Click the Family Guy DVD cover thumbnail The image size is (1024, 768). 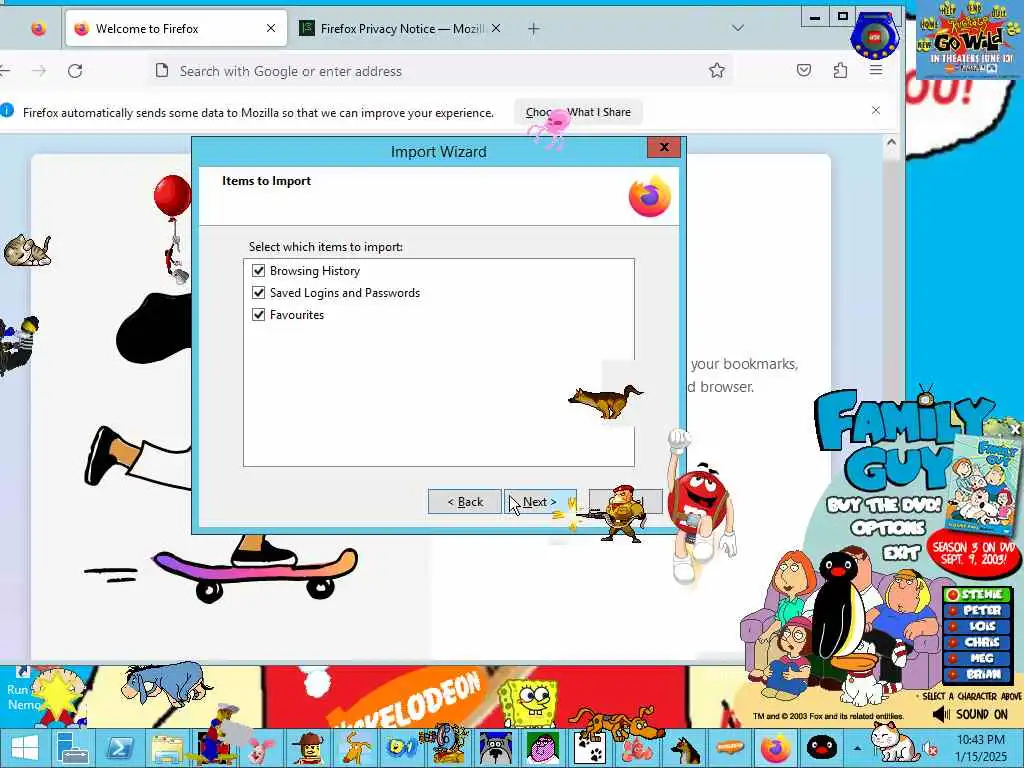[x=984, y=485]
